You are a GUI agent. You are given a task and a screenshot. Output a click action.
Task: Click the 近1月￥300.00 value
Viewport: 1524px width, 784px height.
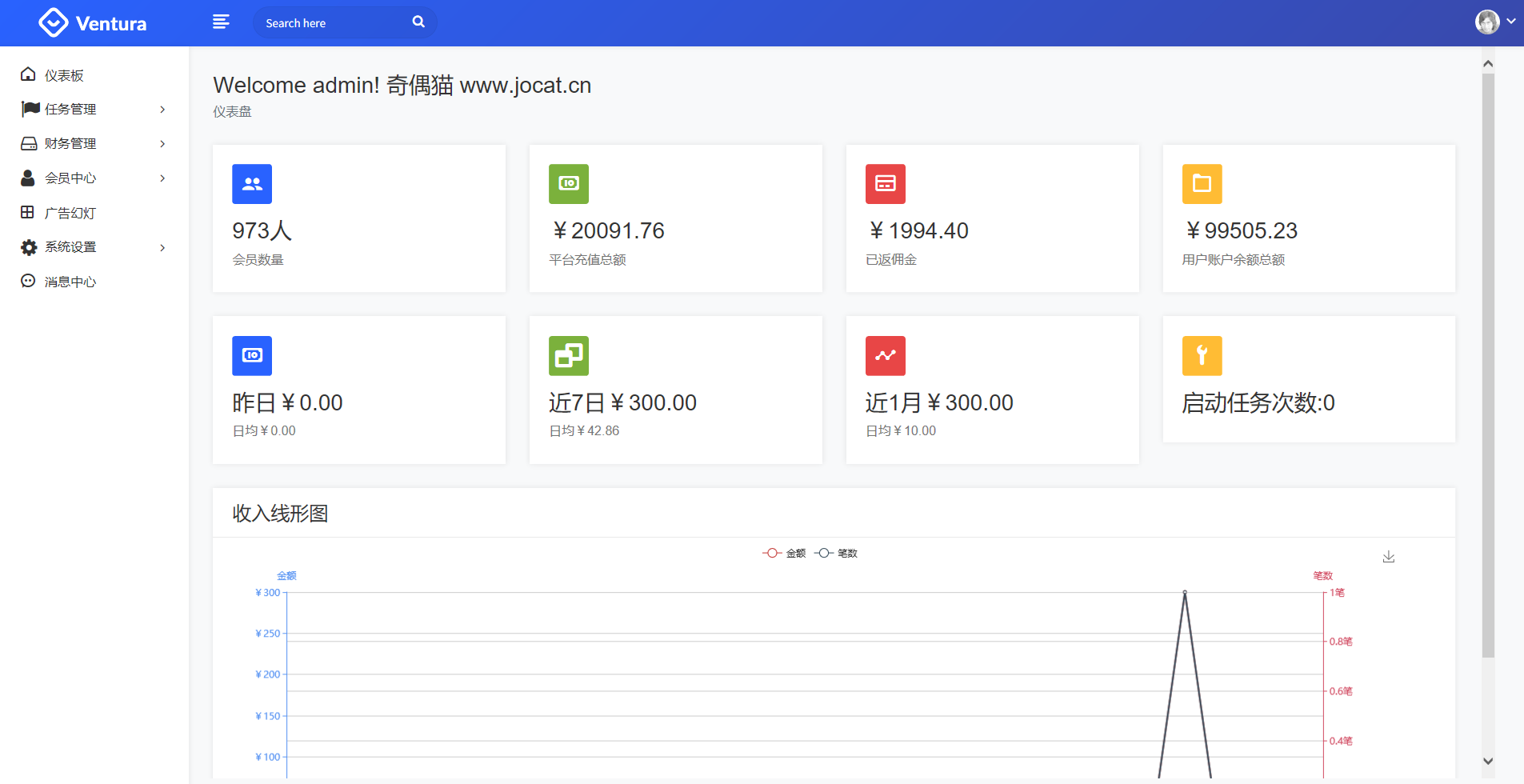pos(940,402)
